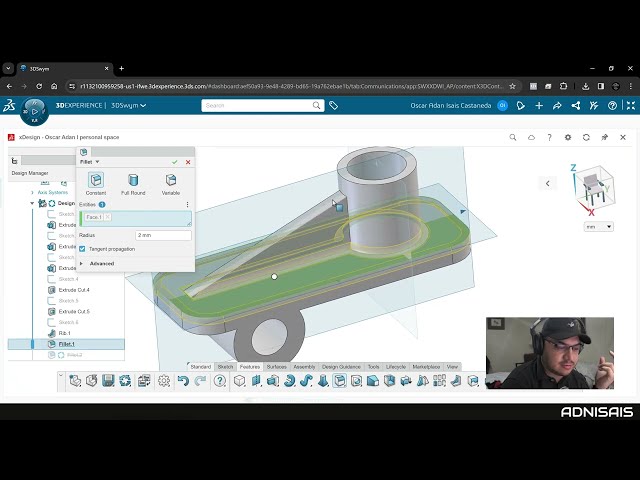
Task: Select the Full Round fillet type
Action: click(133, 183)
